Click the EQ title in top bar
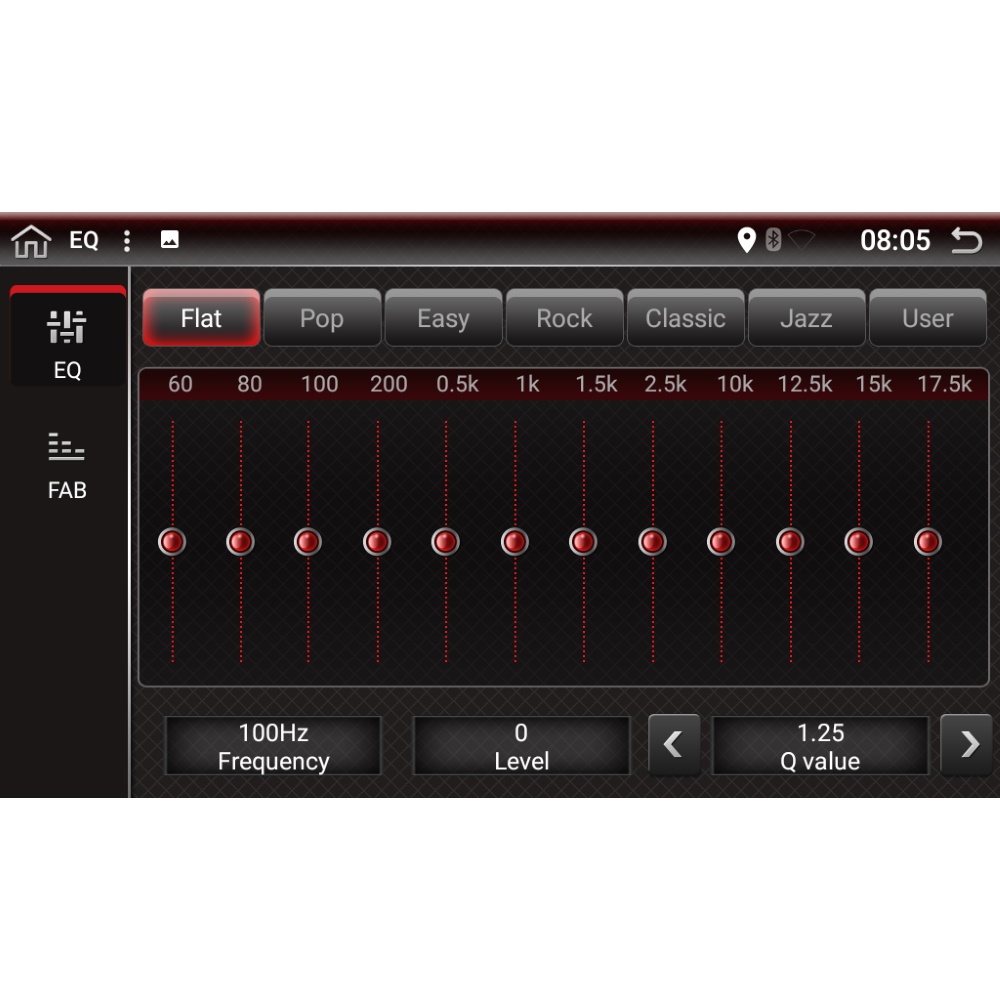Viewport: 1000px width, 1000px height. pyautogui.click(x=84, y=240)
